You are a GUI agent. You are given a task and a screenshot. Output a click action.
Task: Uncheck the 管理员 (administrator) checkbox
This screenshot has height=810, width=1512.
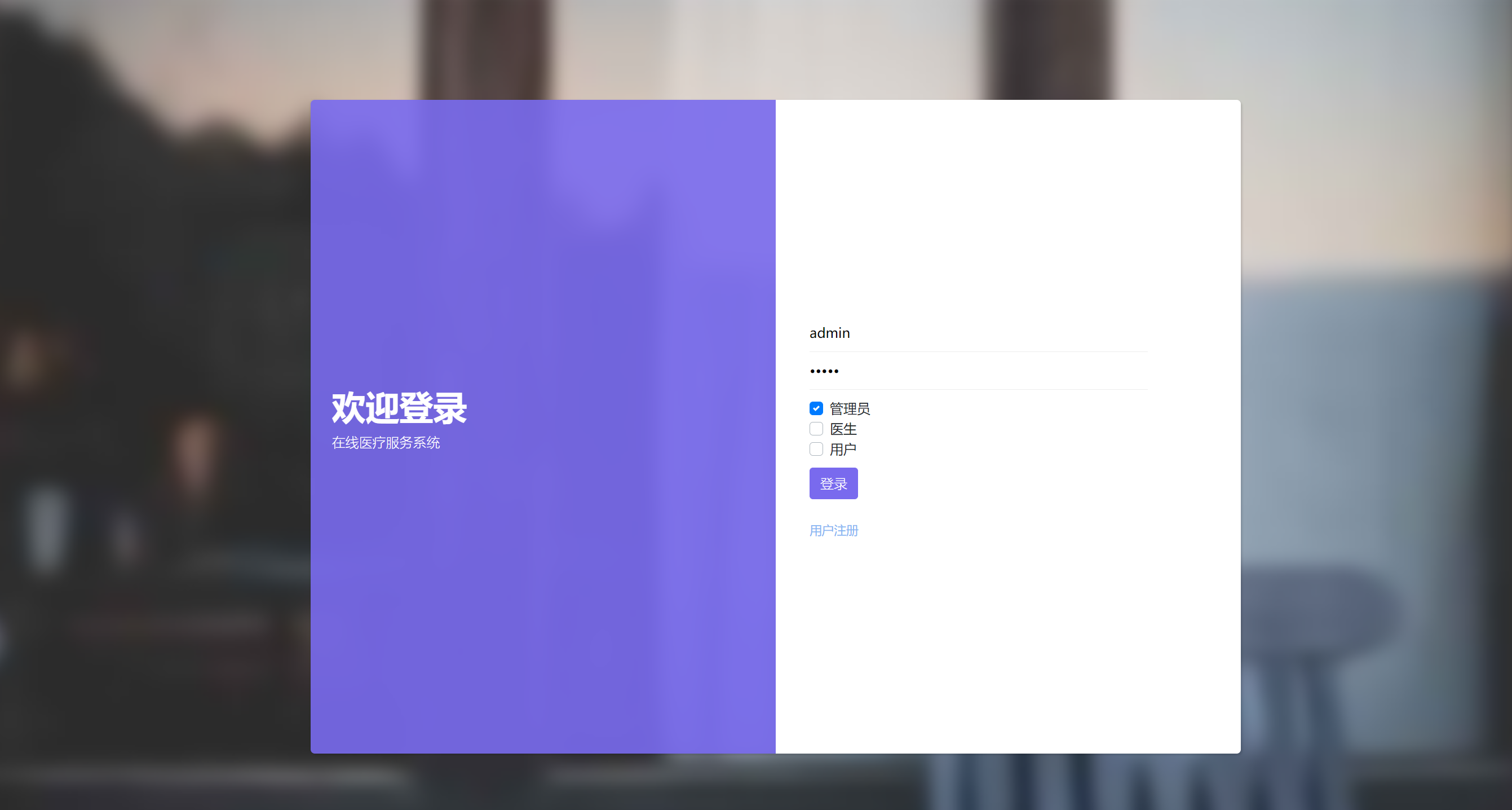pos(816,408)
